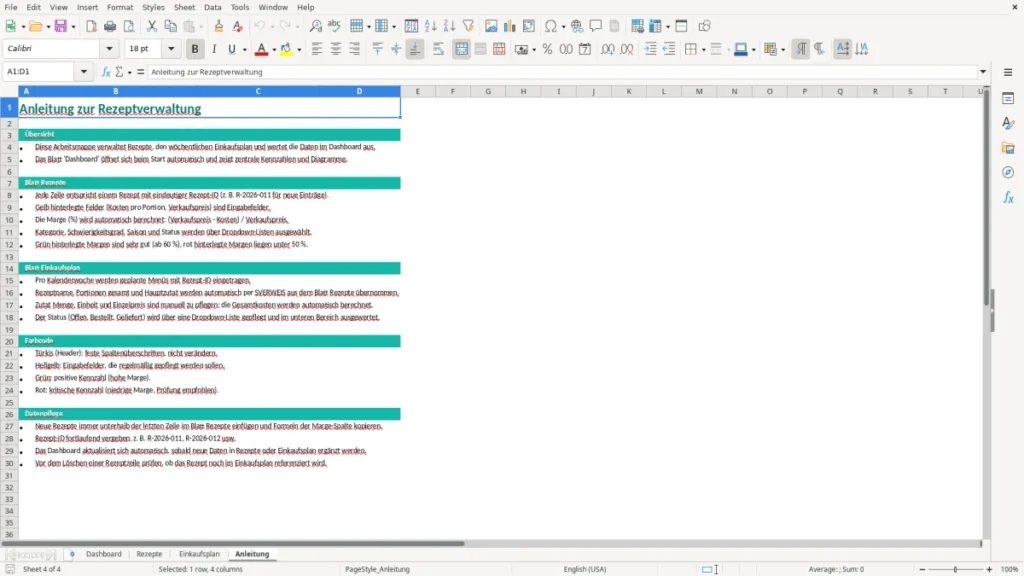Viewport: 1024px width, 576px height.
Task: Click the Insert Chart icon
Action: click(x=509, y=26)
